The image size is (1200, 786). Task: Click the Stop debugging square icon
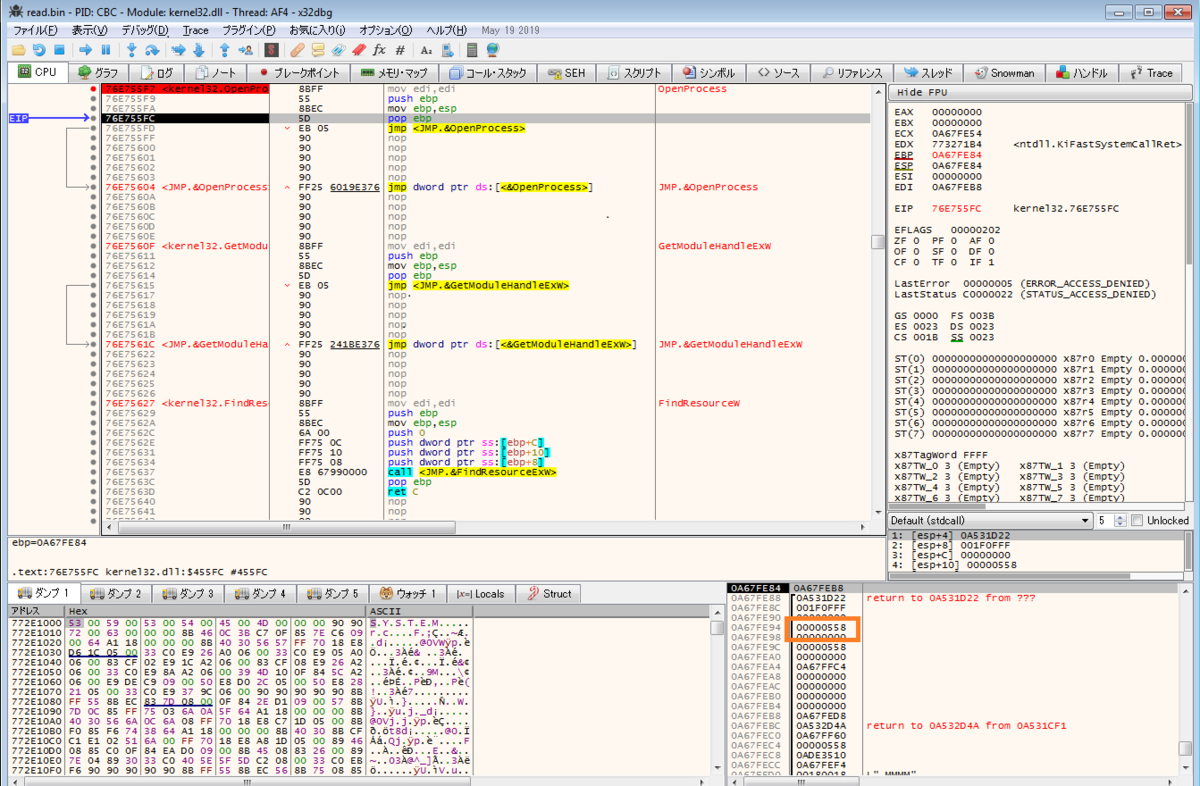tap(59, 49)
